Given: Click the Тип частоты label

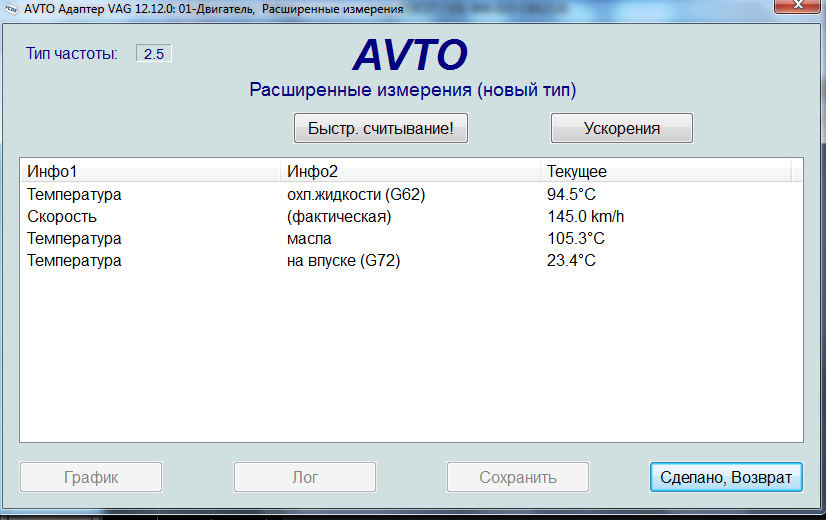Looking at the screenshot, I should [72, 54].
